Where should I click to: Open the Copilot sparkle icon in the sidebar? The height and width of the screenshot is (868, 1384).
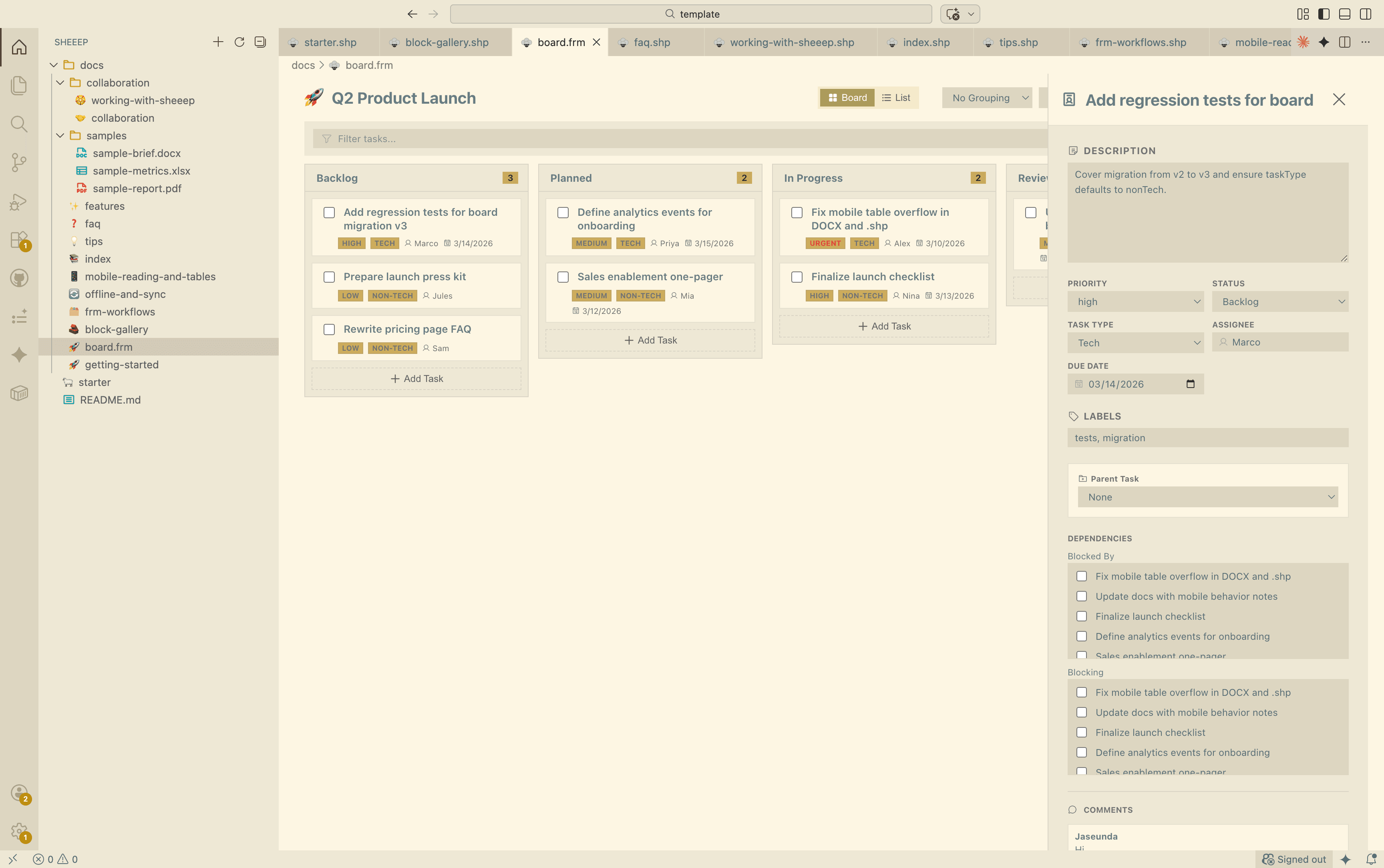click(x=19, y=355)
